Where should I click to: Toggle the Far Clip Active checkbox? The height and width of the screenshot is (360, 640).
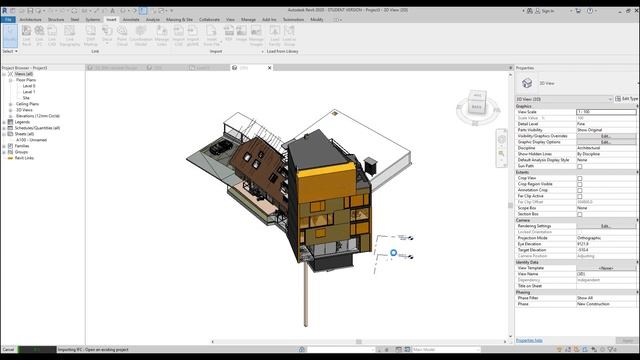[x=580, y=196]
